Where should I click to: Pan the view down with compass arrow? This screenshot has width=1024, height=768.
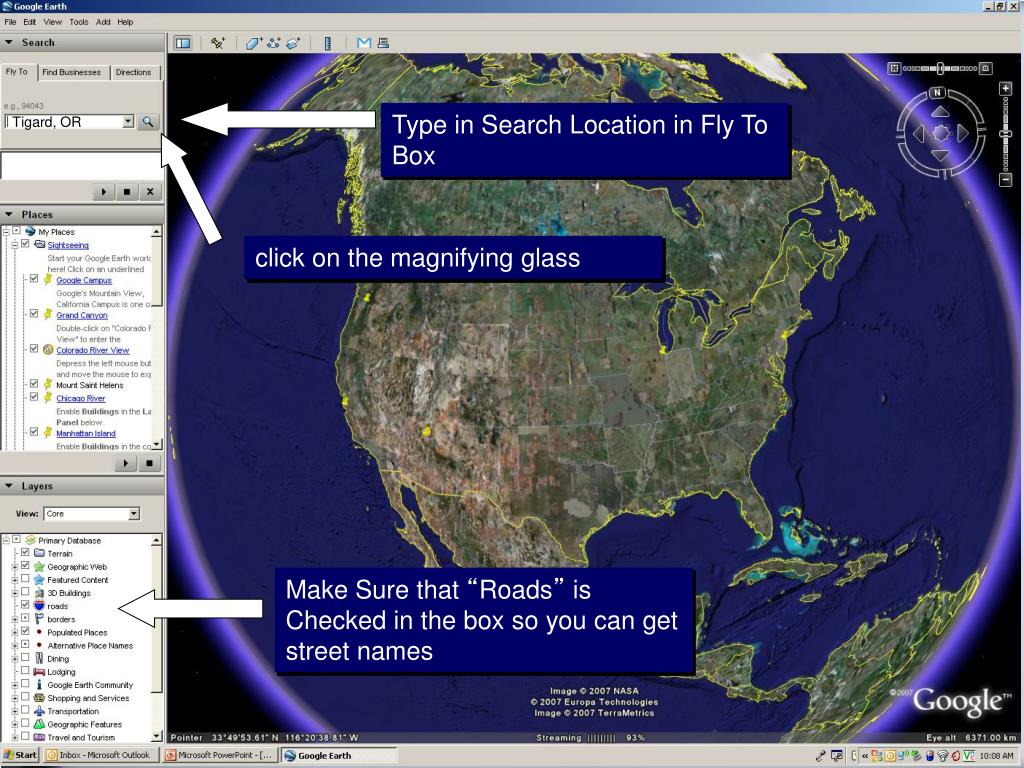pos(940,155)
